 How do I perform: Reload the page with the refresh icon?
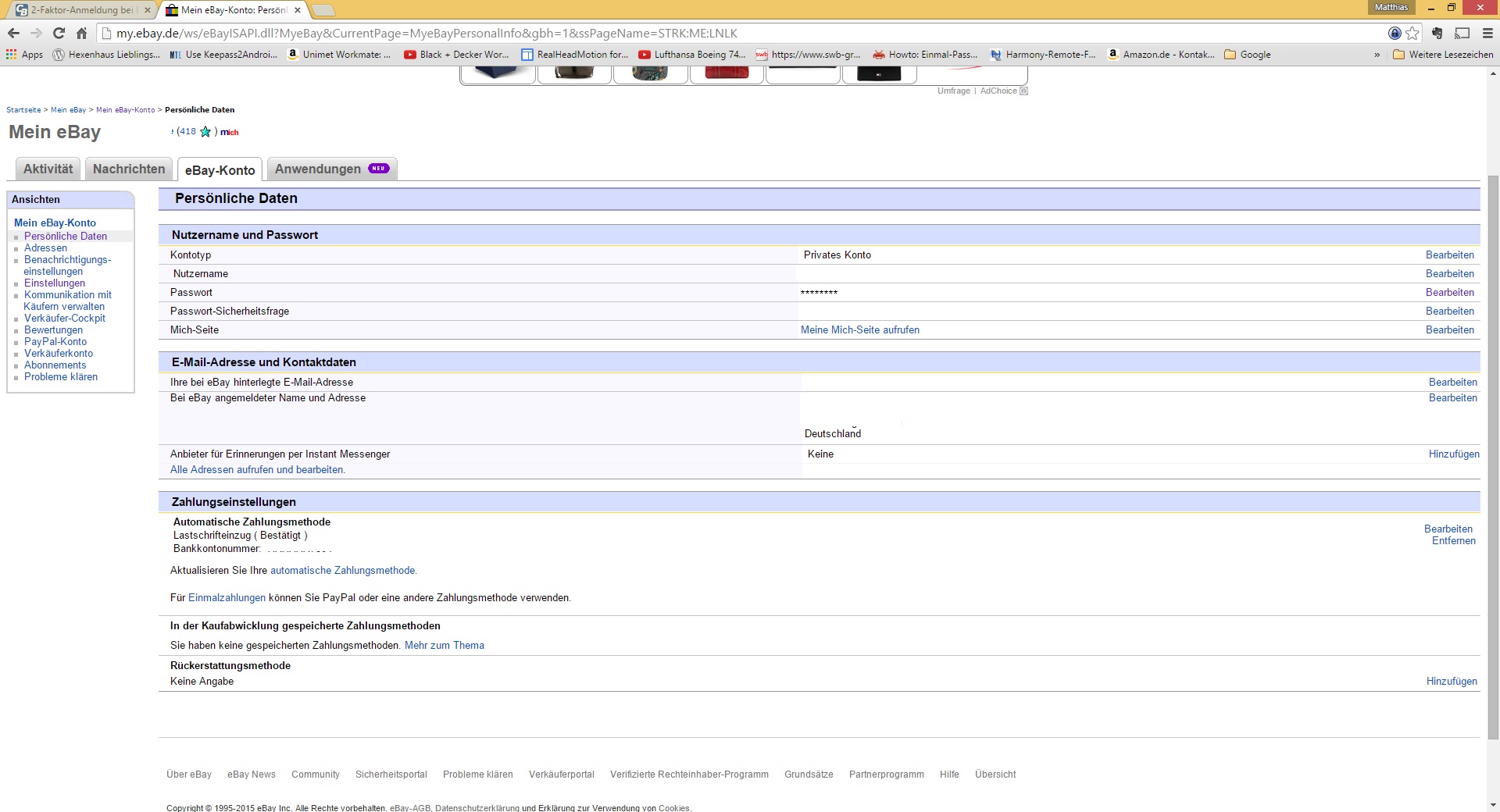[59, 33]
